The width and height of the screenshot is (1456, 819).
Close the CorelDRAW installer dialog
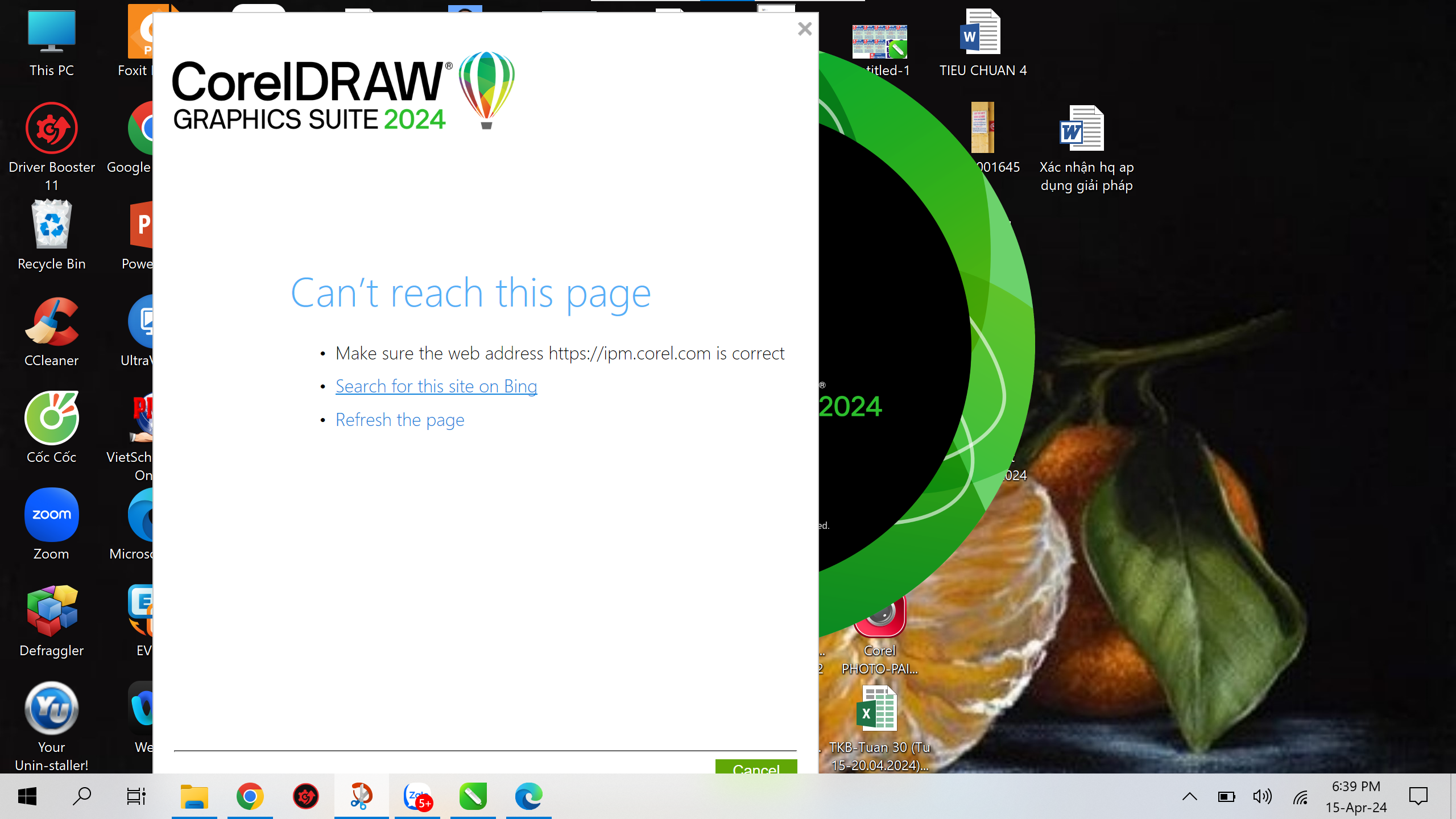tap(804, 29)
